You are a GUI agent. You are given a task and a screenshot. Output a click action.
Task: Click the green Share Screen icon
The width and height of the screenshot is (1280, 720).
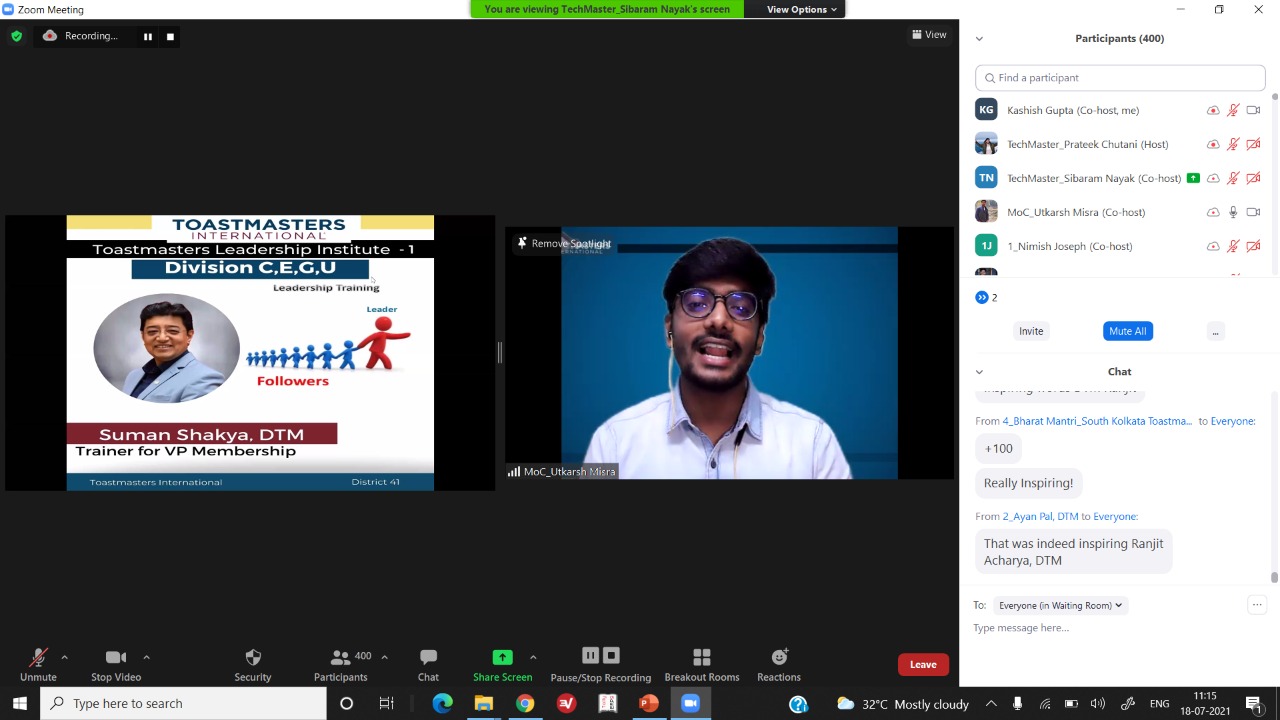click(x=502, y=658)
